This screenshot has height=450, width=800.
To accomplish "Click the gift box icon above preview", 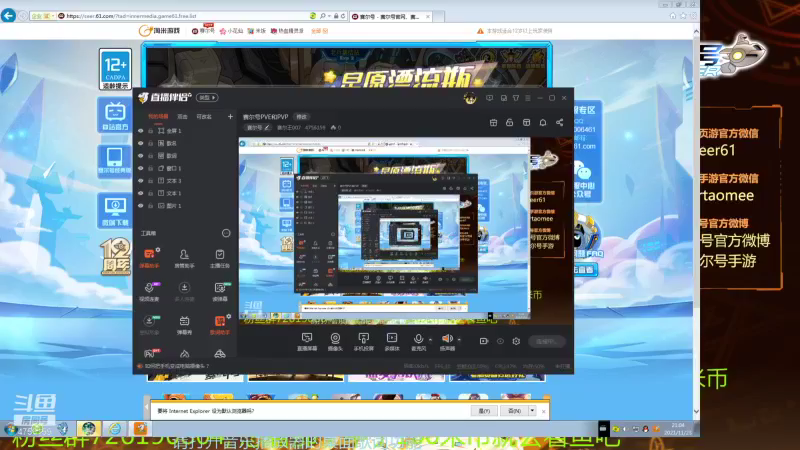I will point(493,122).
